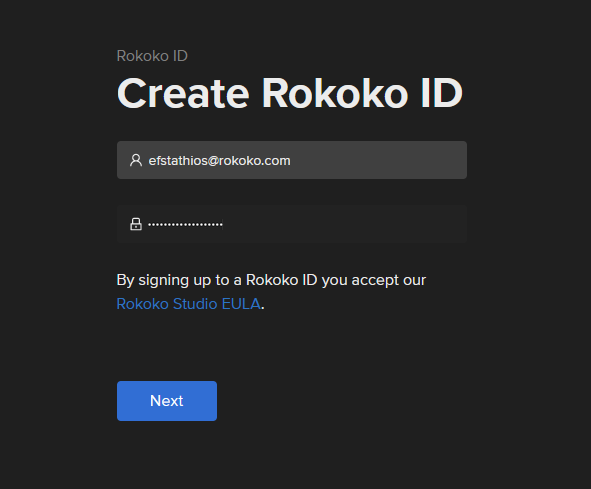Click the padlock icon in password field
Screen dimensions: 591x489
[x=136, y=224]
